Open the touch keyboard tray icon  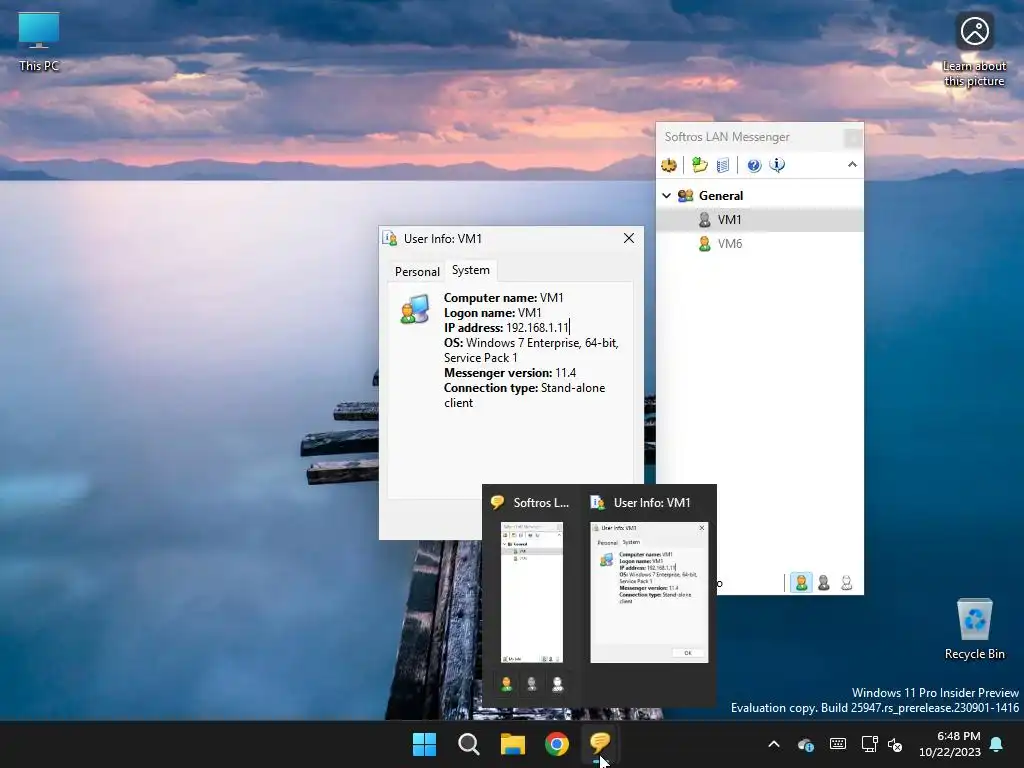tap(838, 744)
